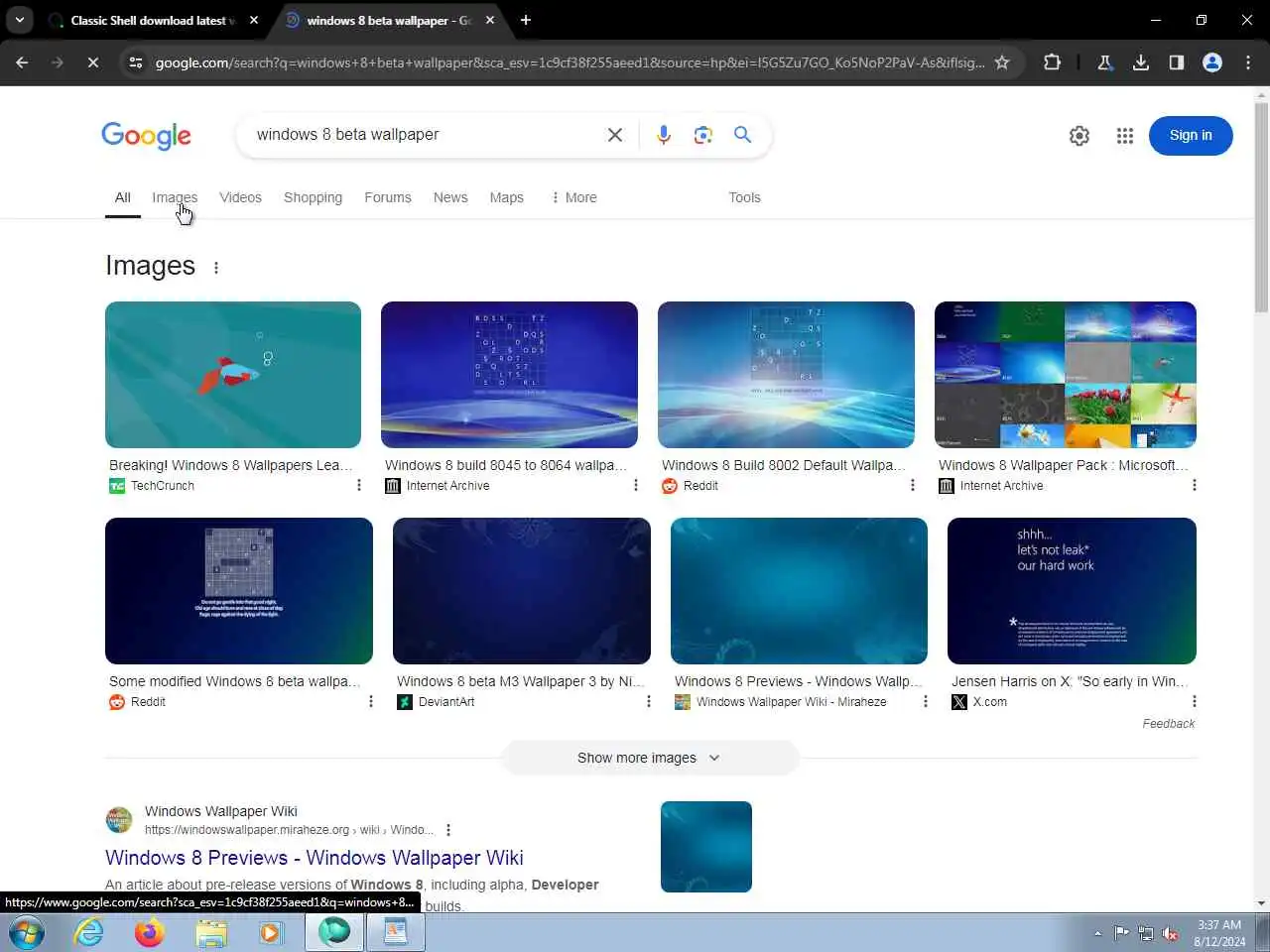Click taskbar clock showing 3:37 AM

pyautogui.click(x=1219, y=933)
